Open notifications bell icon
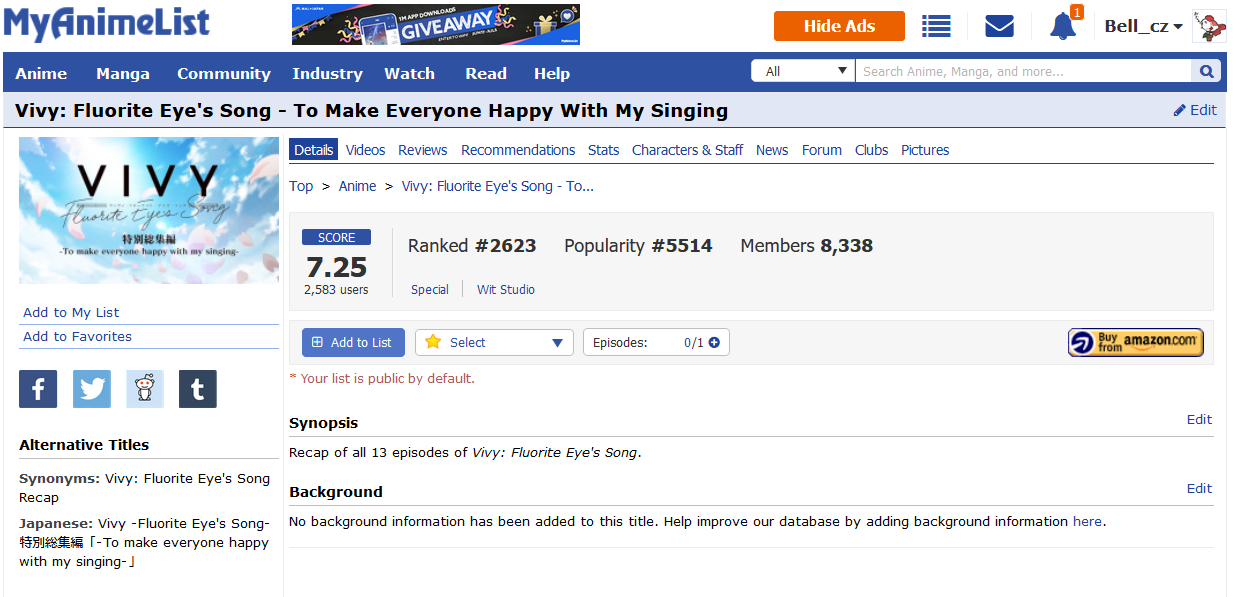 click(1063, 26)
